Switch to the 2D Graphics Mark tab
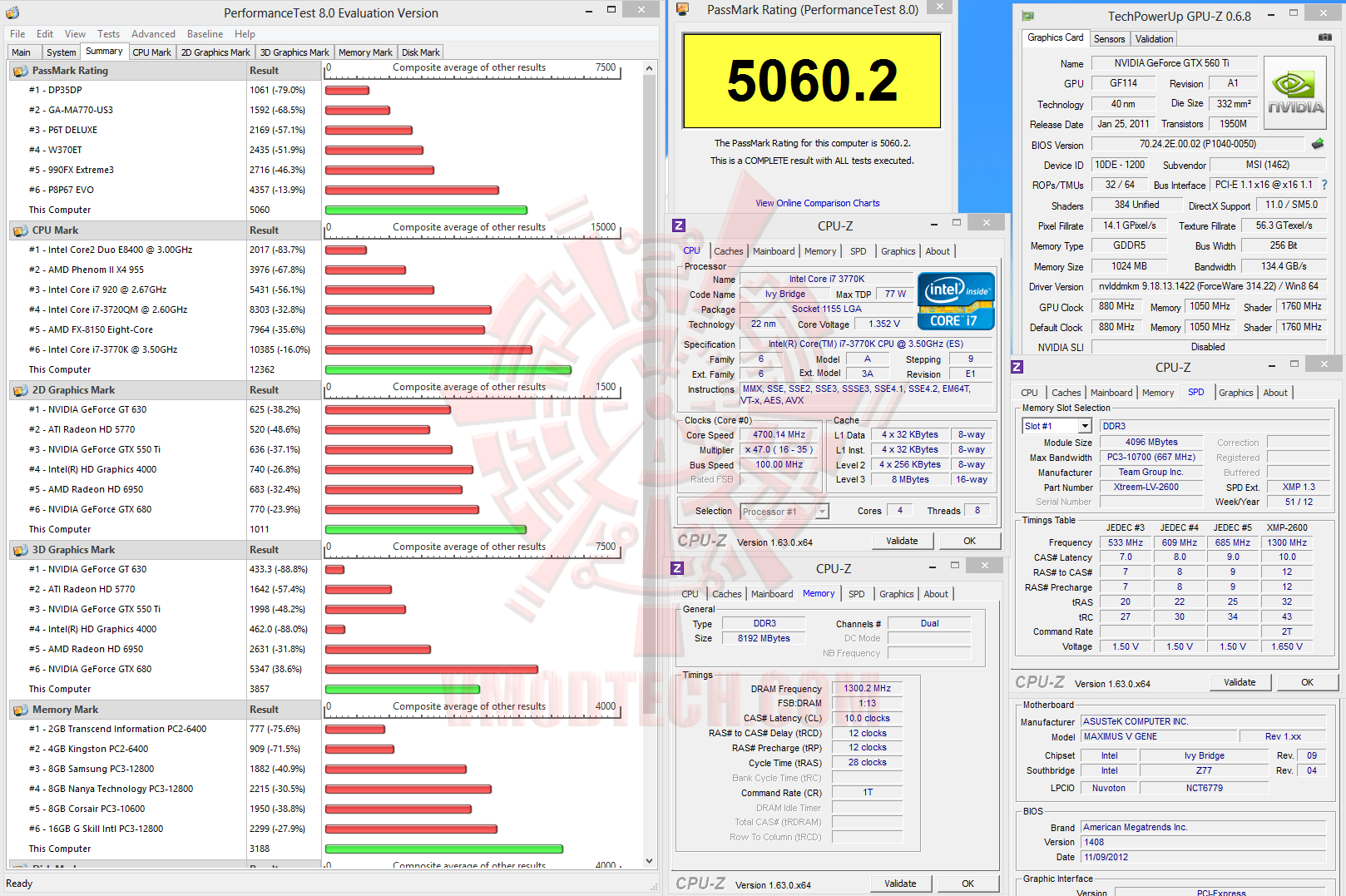 (215, 52)
